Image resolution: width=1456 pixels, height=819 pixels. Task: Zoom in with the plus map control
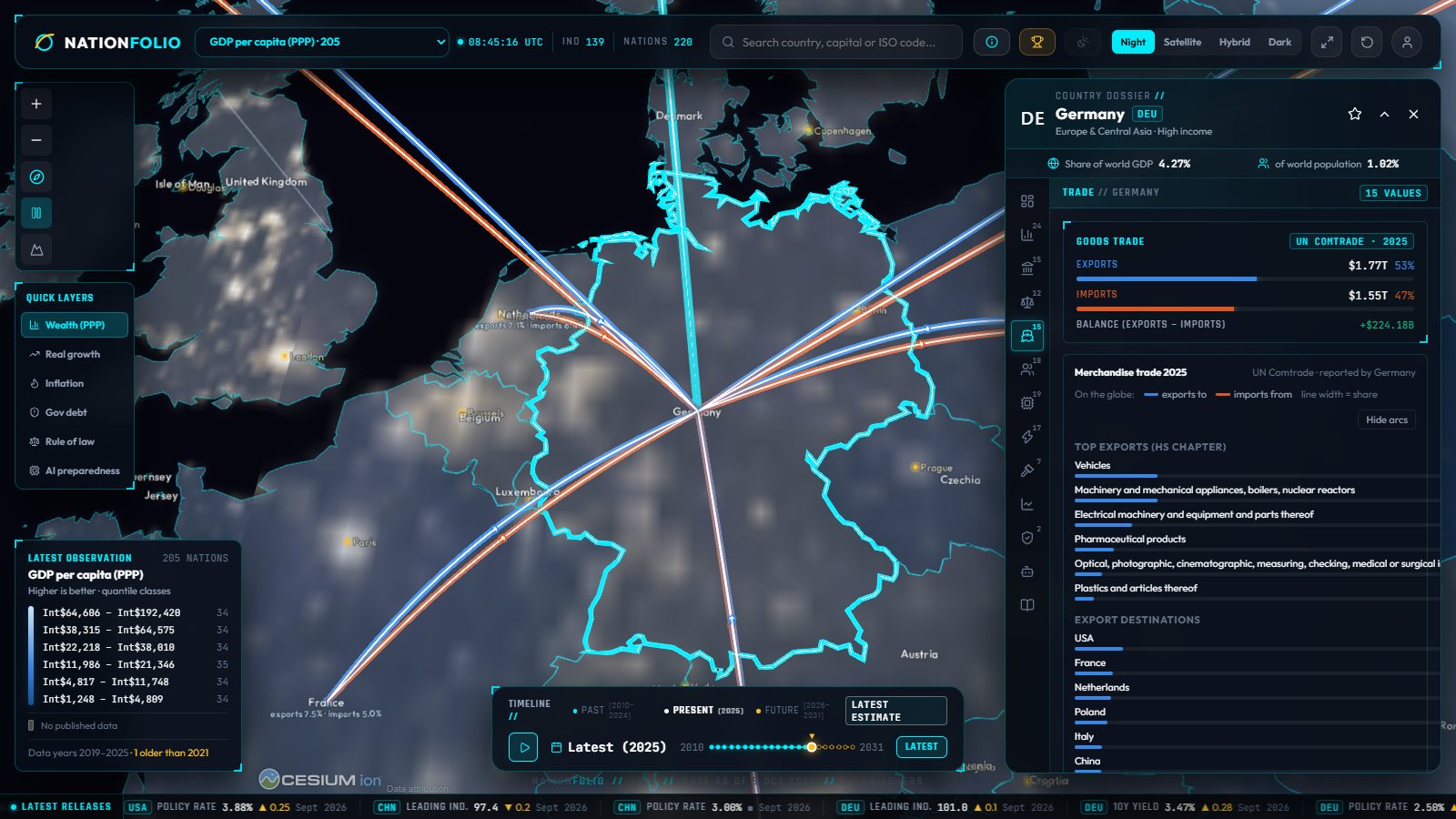pos(36,104)
